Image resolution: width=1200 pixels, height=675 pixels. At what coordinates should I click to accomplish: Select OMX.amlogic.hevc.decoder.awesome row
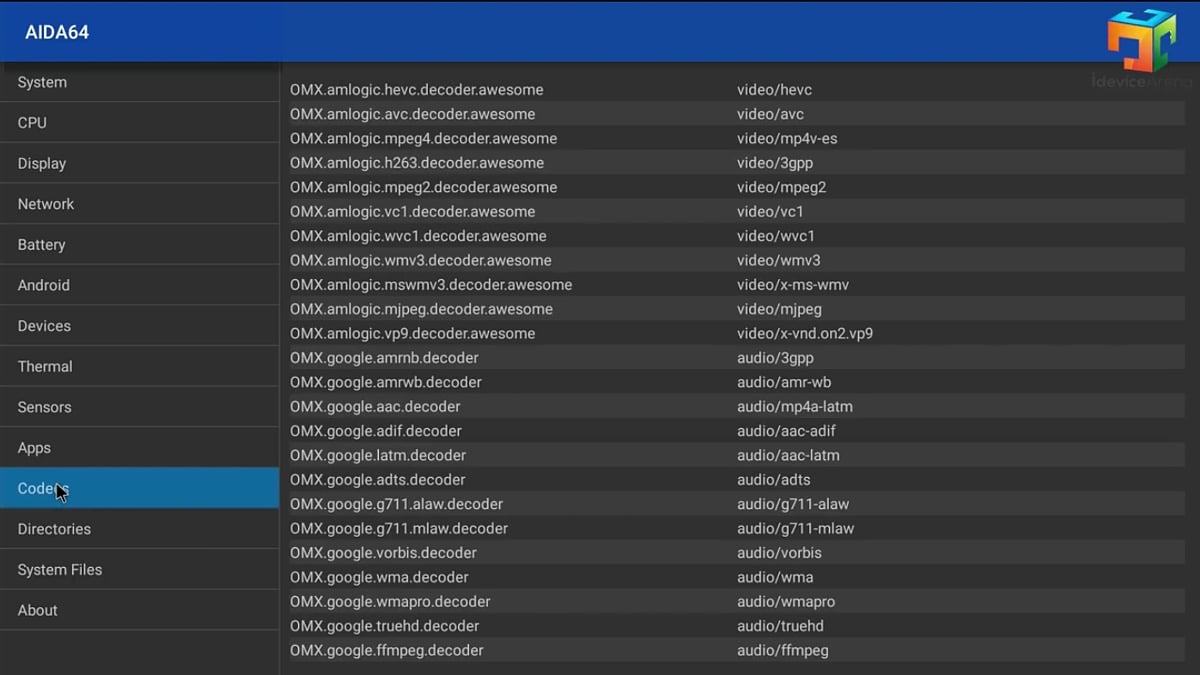pos(737,90)
